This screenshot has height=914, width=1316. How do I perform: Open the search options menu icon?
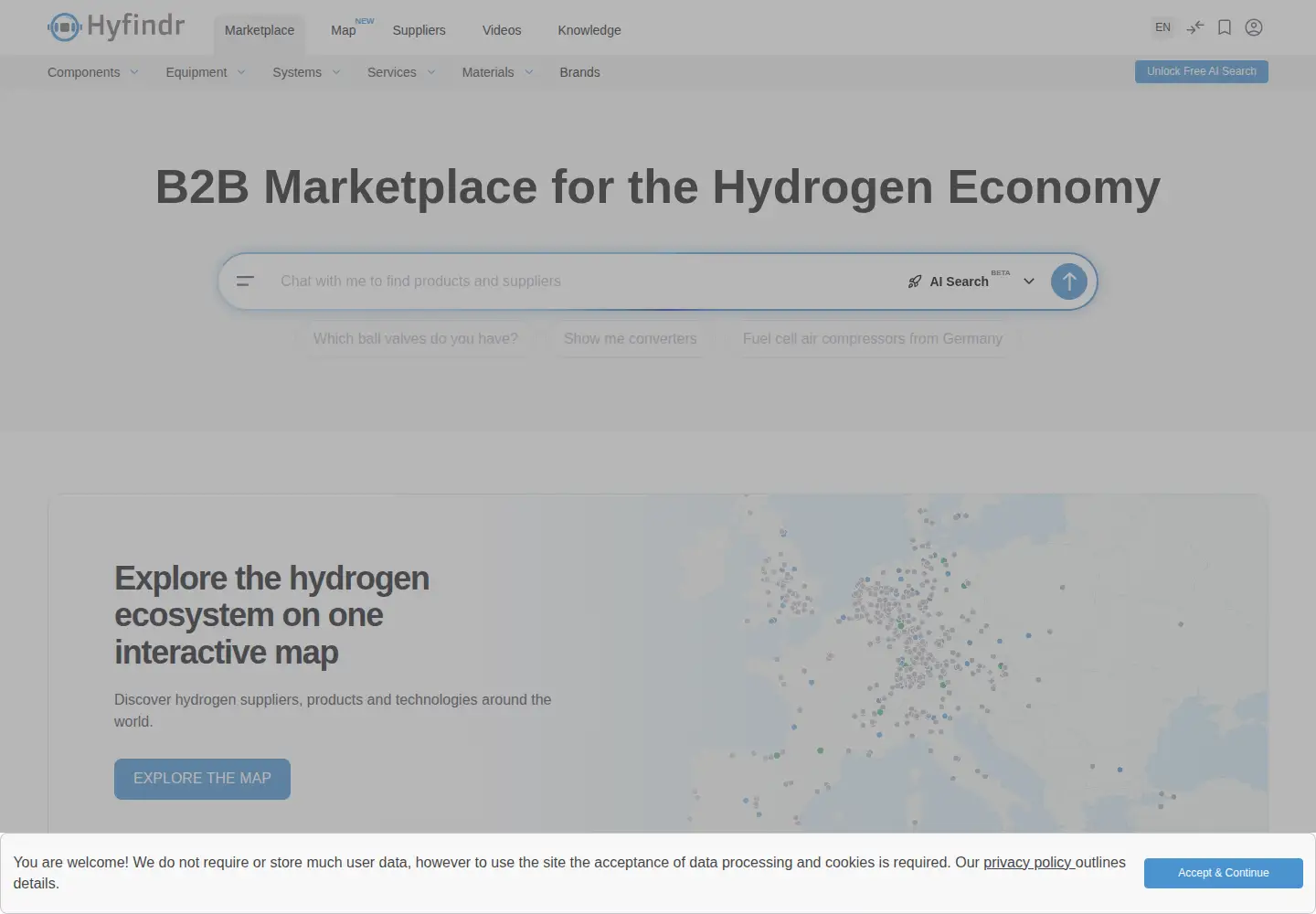click(x=245, y=282)
